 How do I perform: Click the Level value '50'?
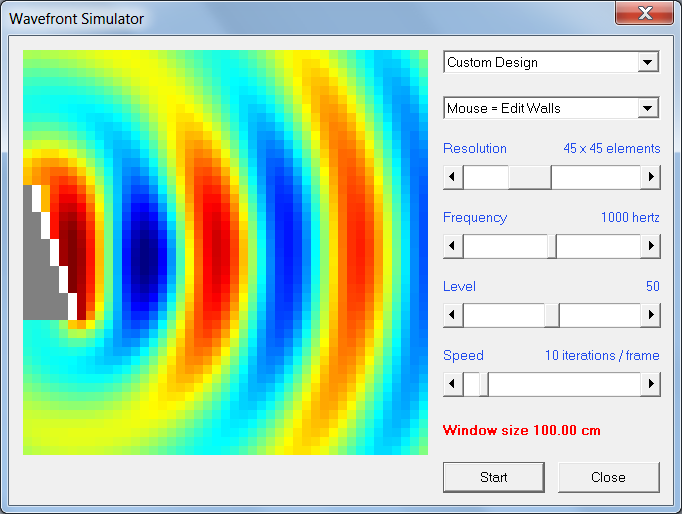click(652, 286)
